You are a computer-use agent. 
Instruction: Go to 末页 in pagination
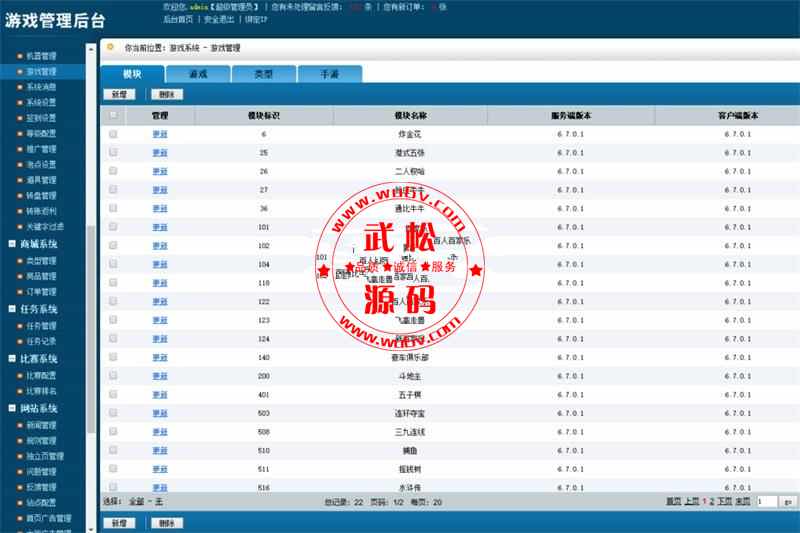743,502
